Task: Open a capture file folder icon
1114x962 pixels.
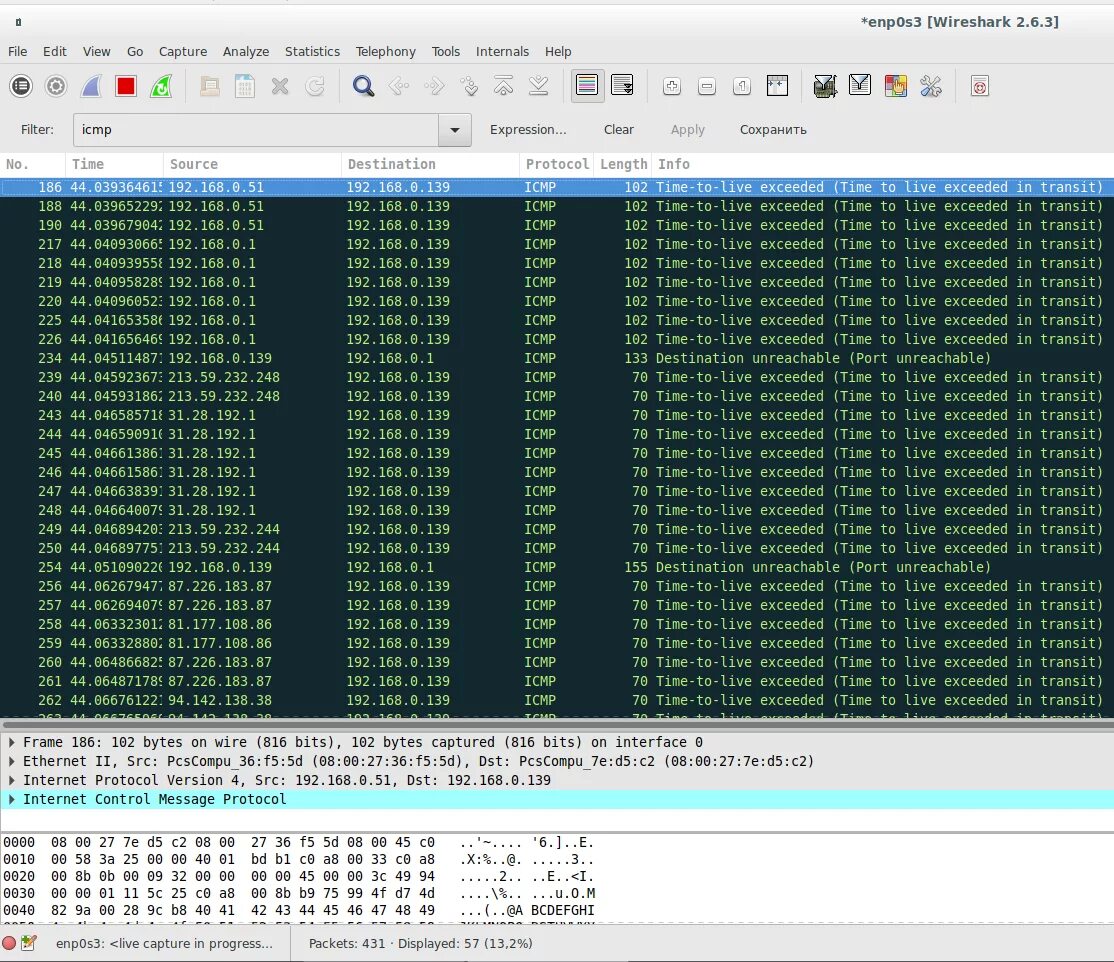Action: point(210,87)
